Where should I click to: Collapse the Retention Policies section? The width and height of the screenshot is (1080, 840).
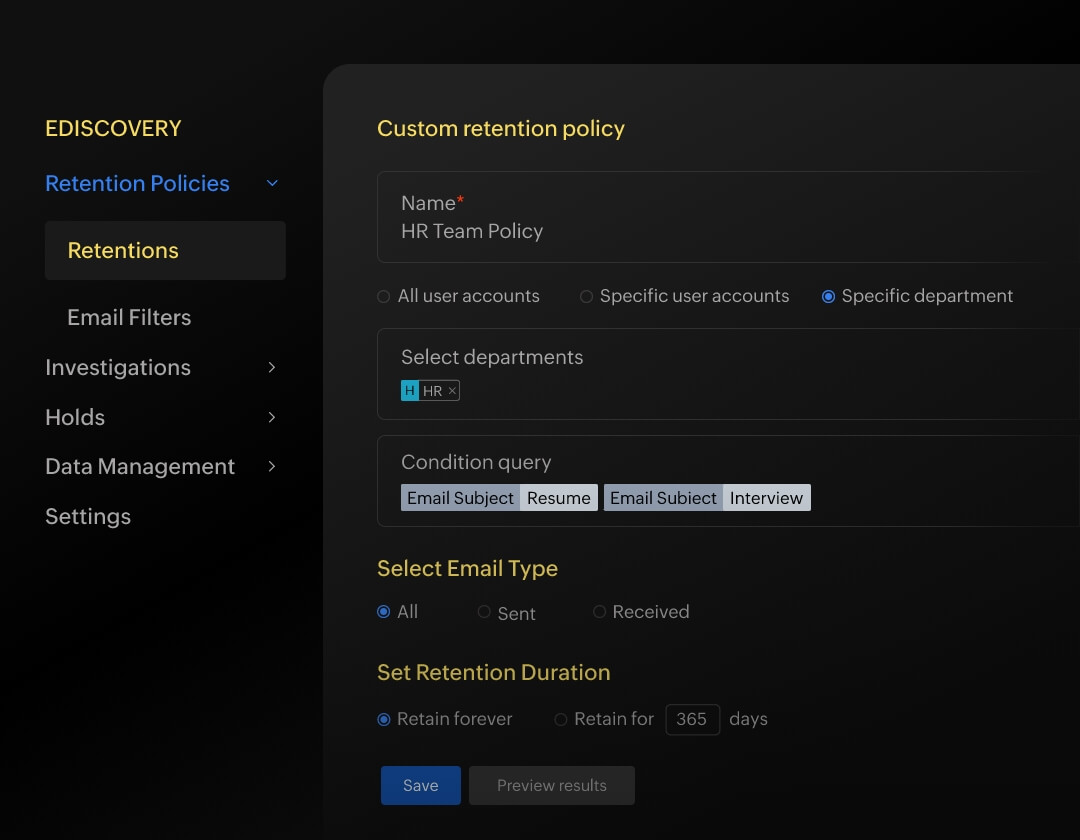pyautogui.click(x=272, y=184)
